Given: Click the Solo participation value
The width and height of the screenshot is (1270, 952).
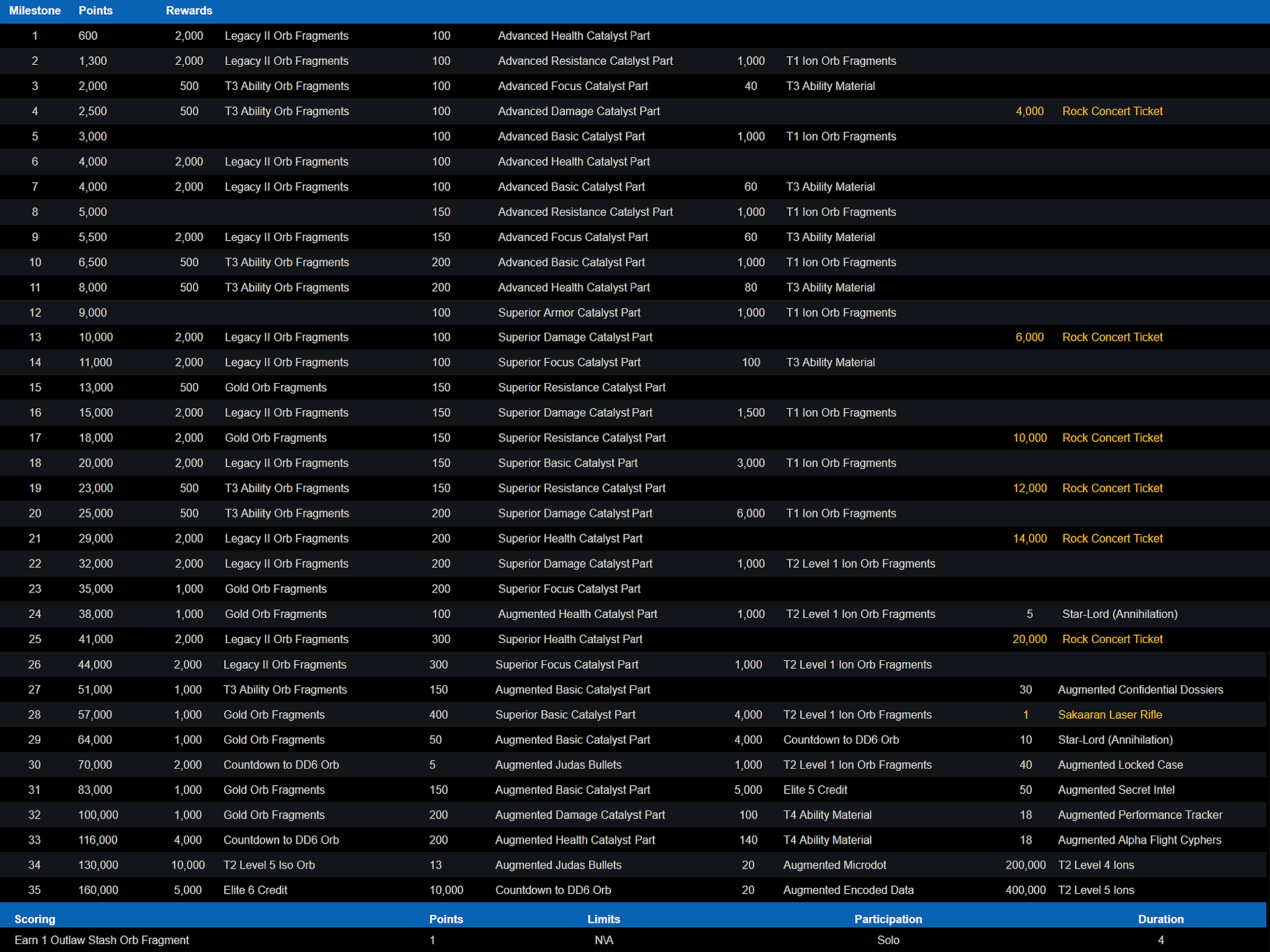Looking at the screenshot, I should point(888,940).
